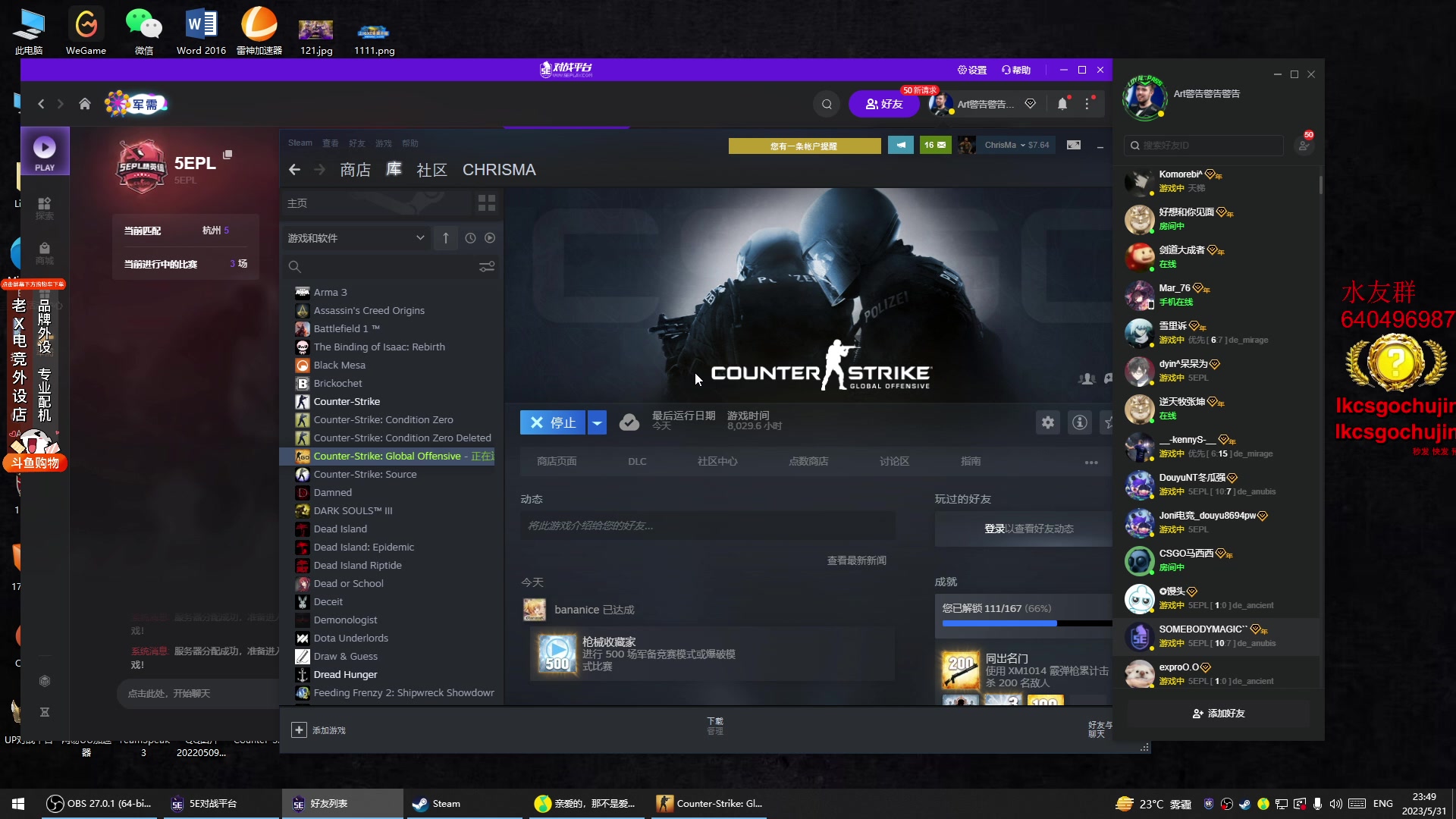The width and height of the screenshot is (1456, 819).
Task: Show recently played filter clock icon
Action: [x=470, y=238]
